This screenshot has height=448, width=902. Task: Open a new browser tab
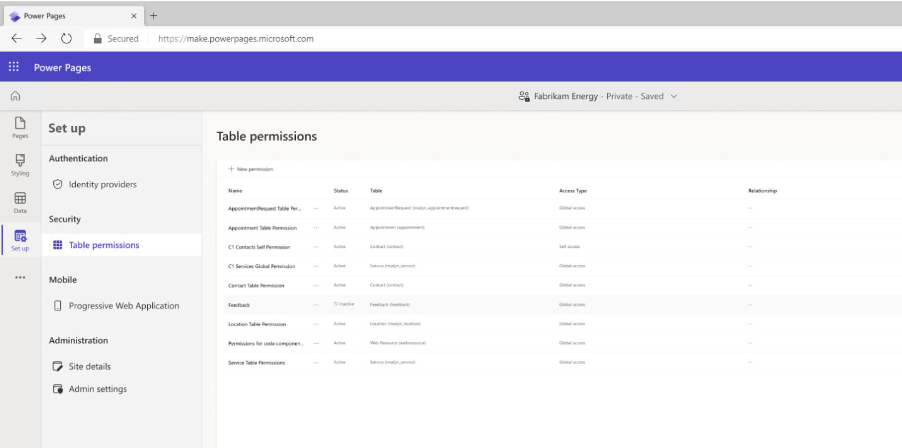pyautogui.click(x=154, y=15)
